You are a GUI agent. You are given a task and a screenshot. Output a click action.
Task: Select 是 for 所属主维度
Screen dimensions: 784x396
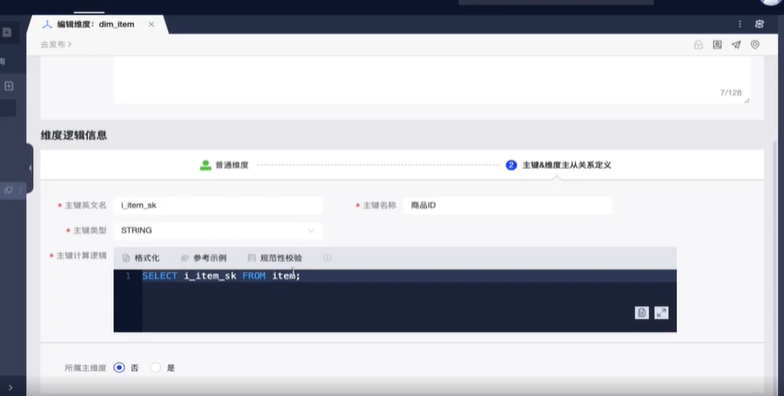(x=156, y=368)
